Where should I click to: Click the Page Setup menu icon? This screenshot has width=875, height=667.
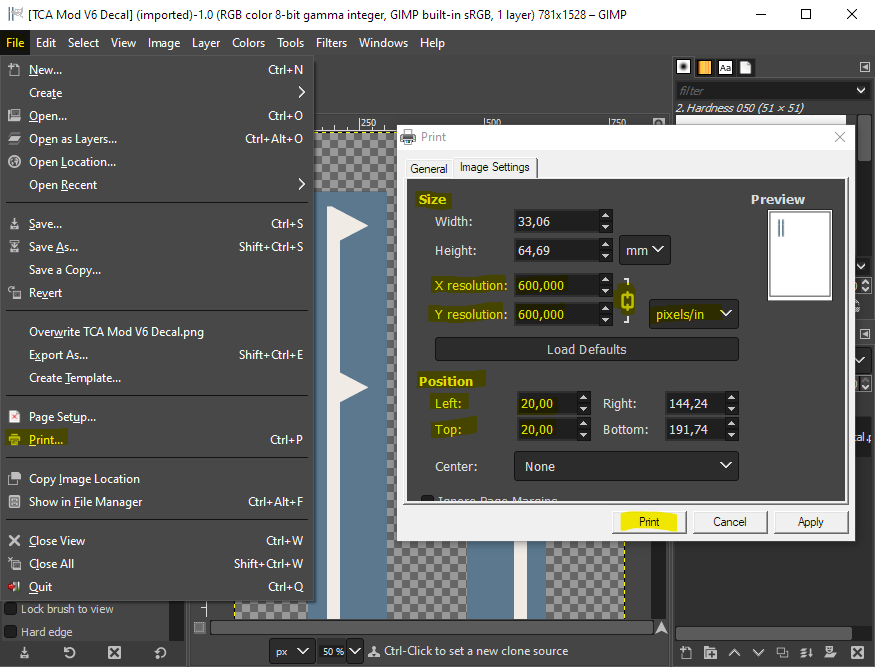[x=15, y=417]
